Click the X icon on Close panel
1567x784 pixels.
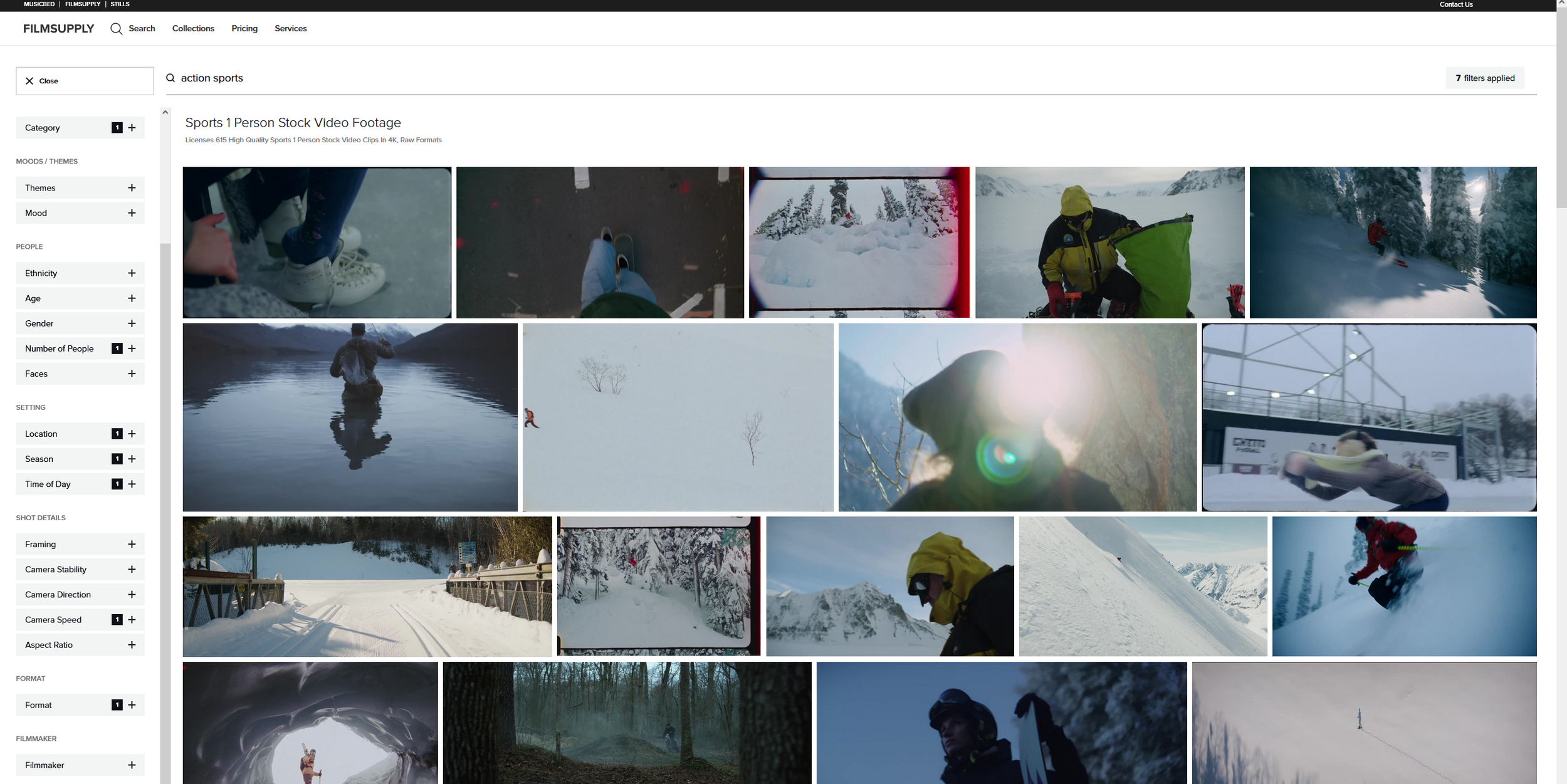point(29,81)
